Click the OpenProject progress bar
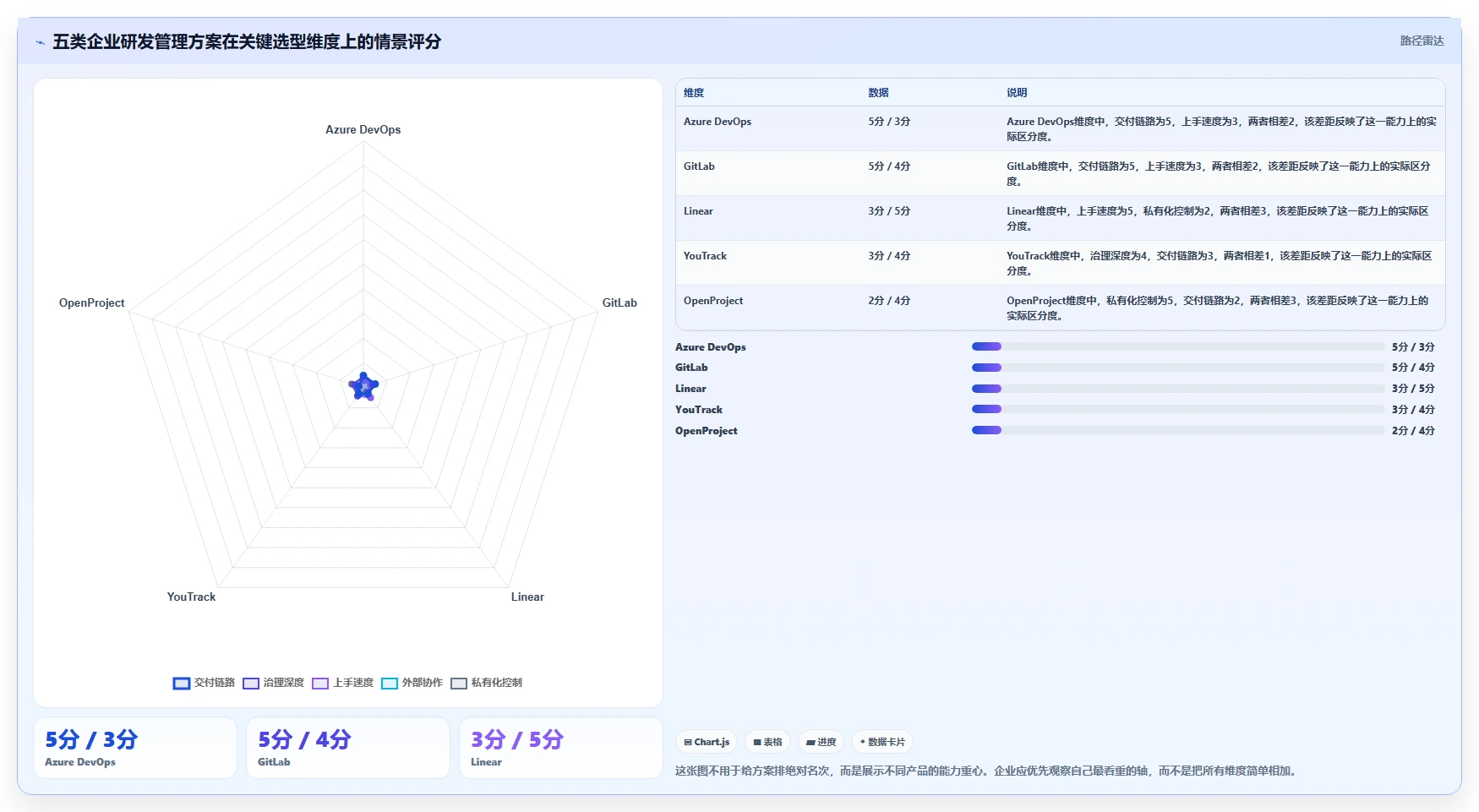This screenshot has height=812, width=1479. pos(1178,430)
